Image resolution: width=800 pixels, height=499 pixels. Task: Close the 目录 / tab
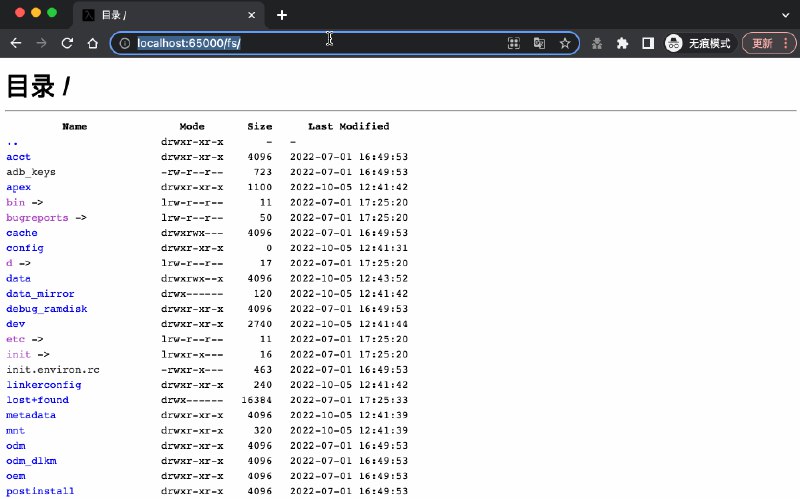(252, 15)
